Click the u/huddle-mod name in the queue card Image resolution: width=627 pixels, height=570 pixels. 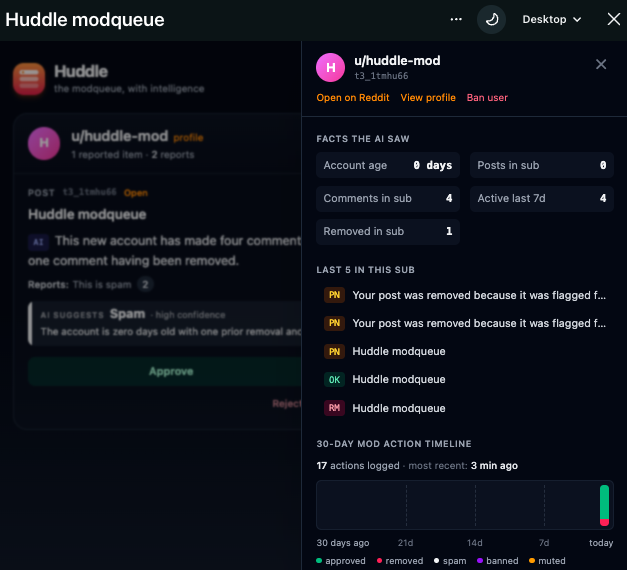click(120, 136)
